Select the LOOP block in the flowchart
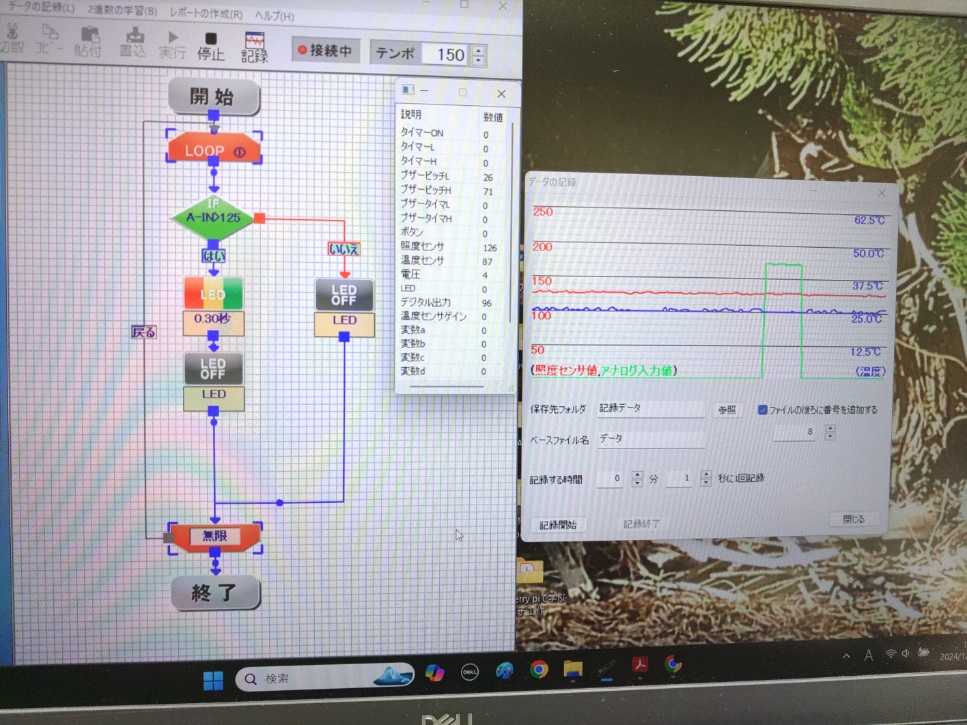The width and height of the screenshot is (967, 725). pos(214,151)
